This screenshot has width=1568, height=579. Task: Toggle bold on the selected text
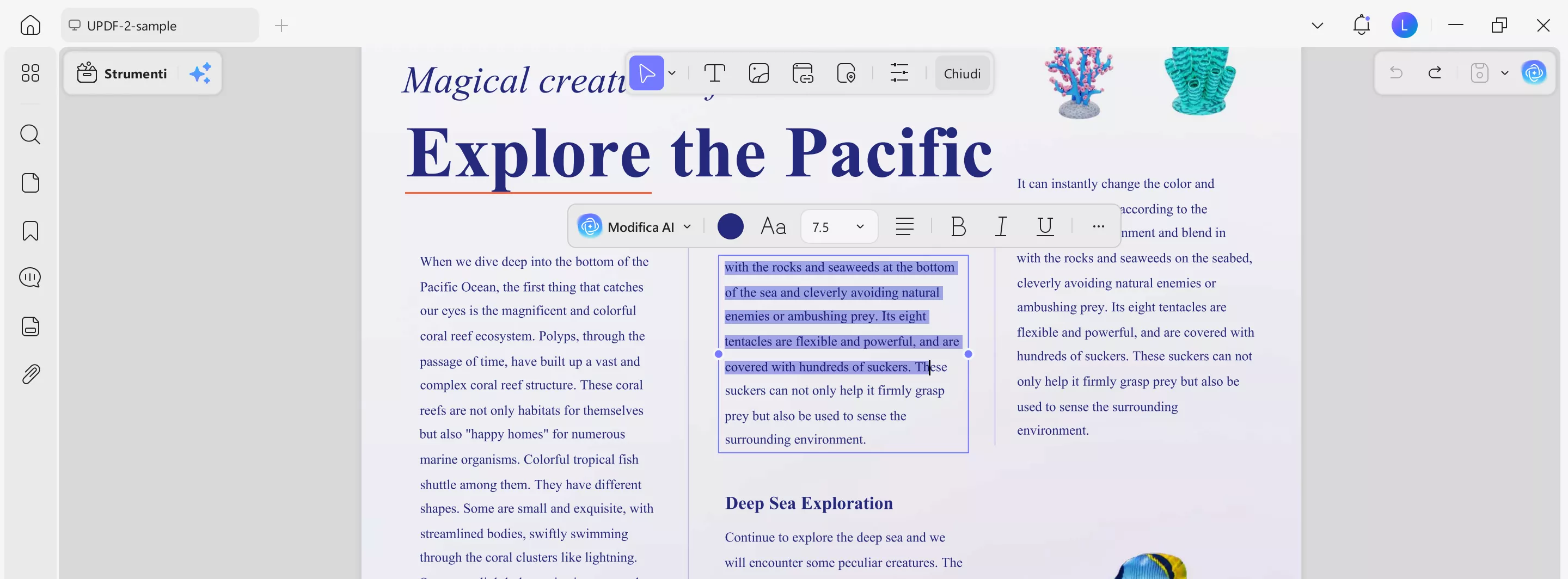pyautogui.click(x=958, y=226)
